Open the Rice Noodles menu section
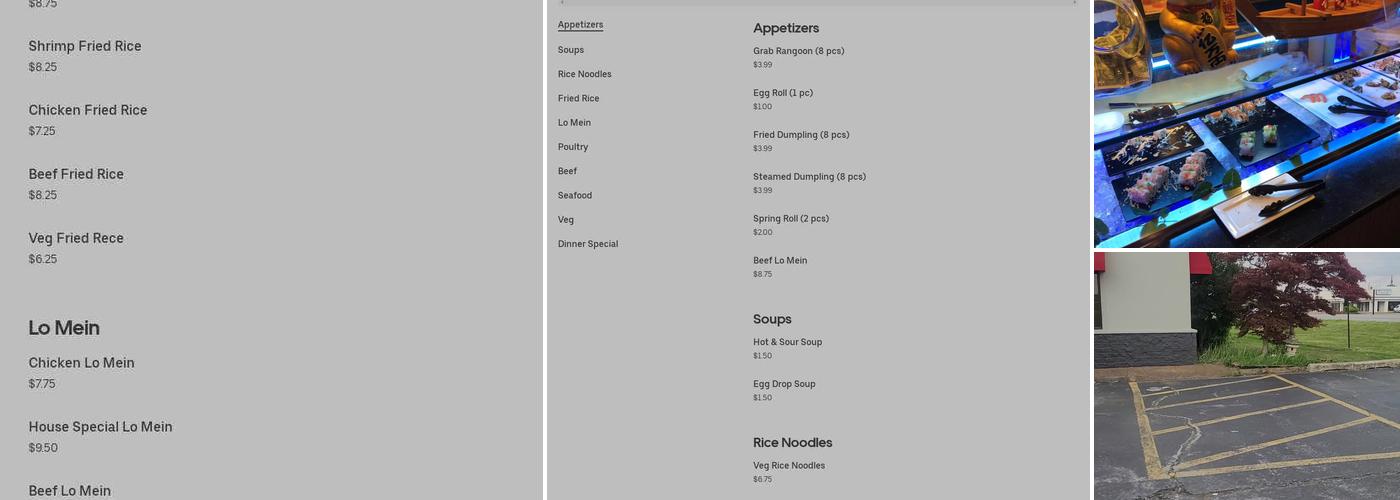The height and width of the screenshot is (500, 1400). 584,74
